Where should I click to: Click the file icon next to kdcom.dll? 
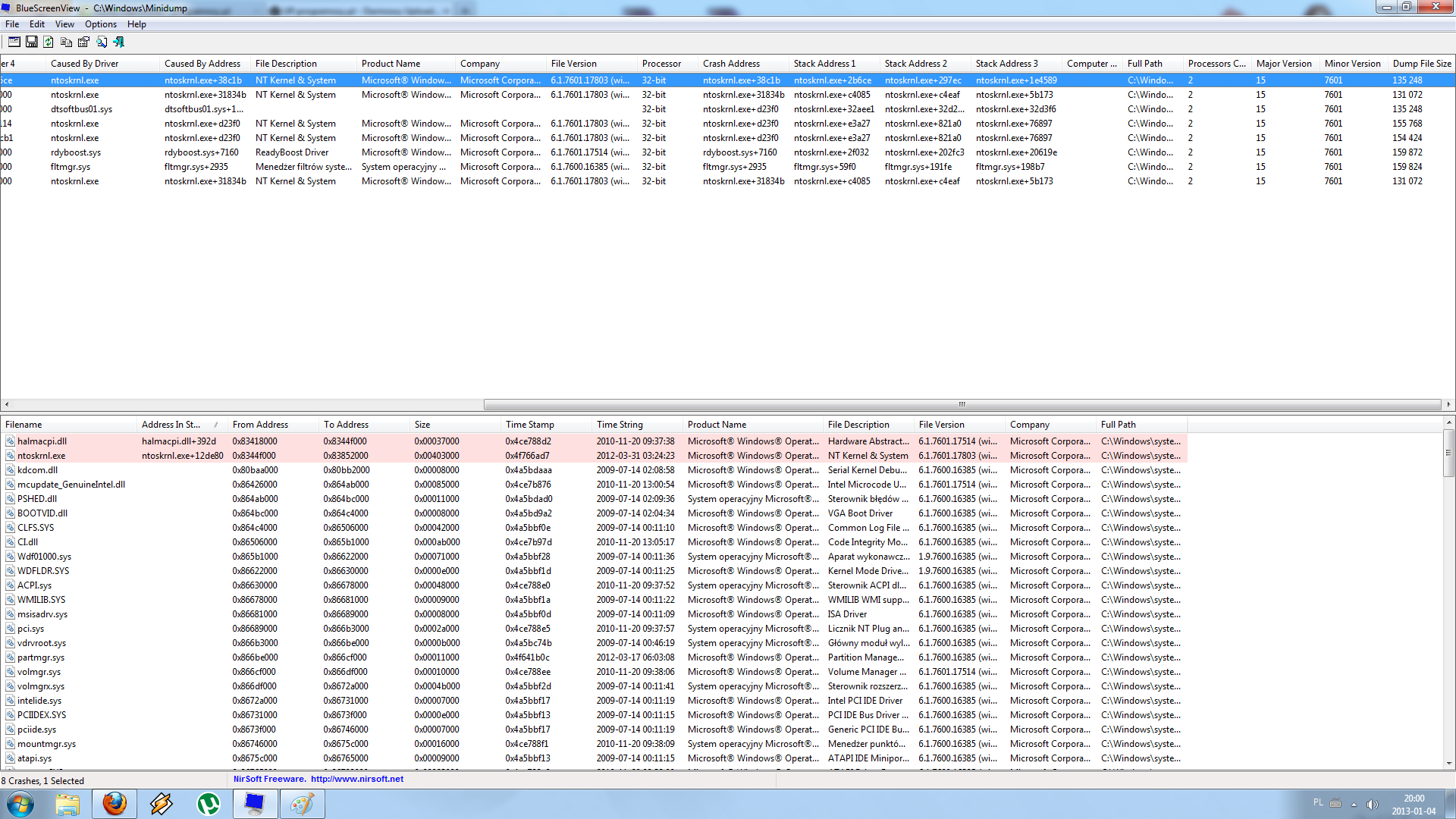tap(10, 470)
